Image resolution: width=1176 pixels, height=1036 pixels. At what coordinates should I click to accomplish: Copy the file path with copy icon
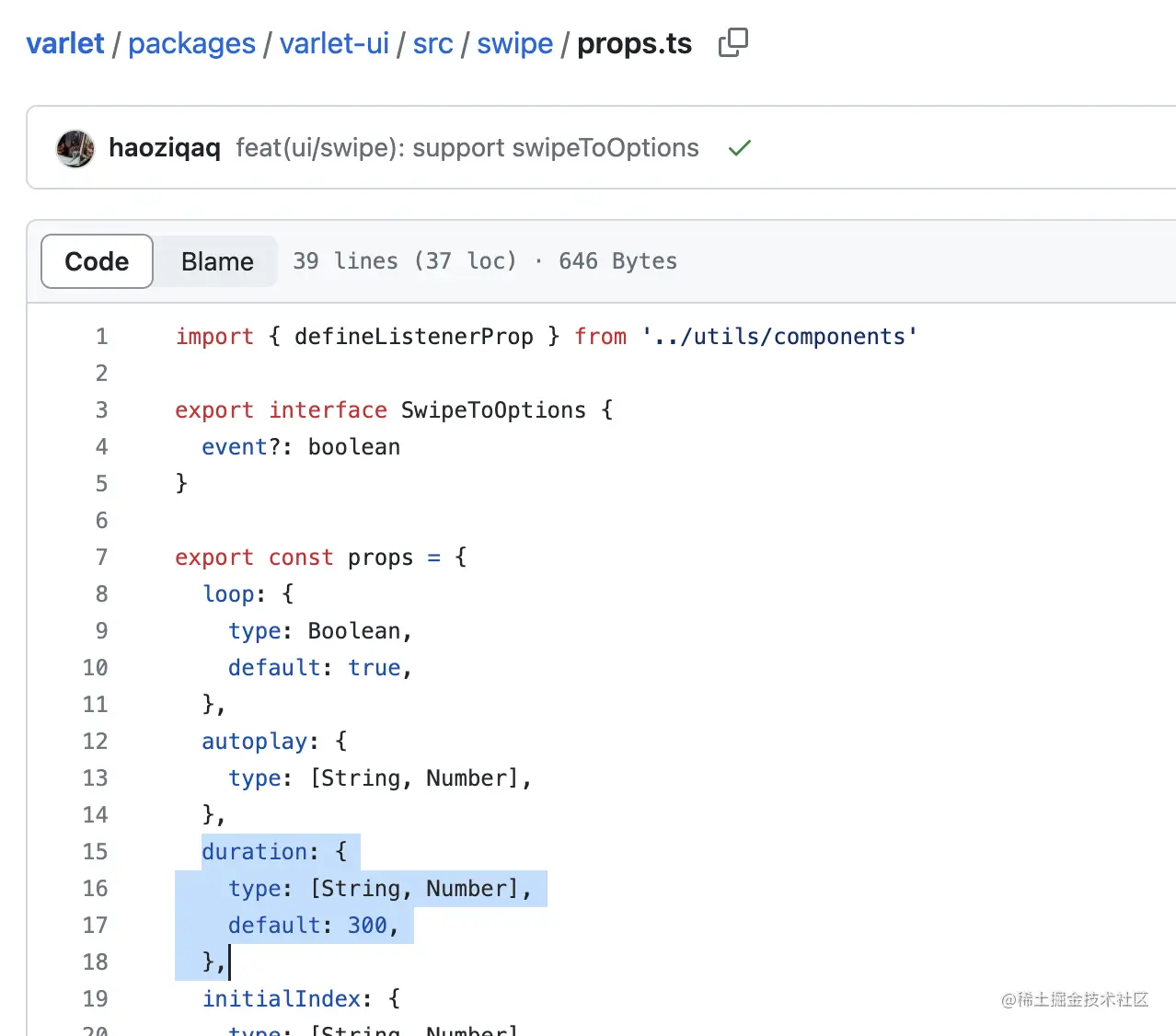732,42
